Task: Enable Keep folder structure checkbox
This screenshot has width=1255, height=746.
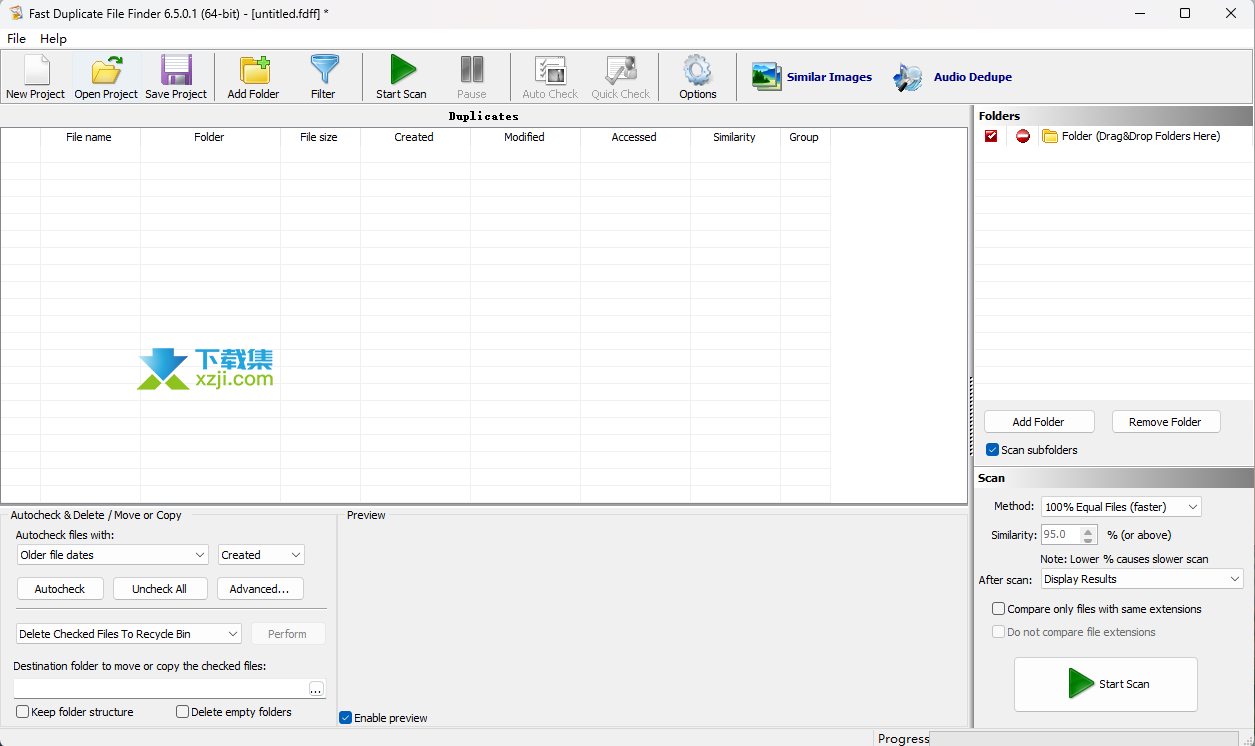Action: 23,712
